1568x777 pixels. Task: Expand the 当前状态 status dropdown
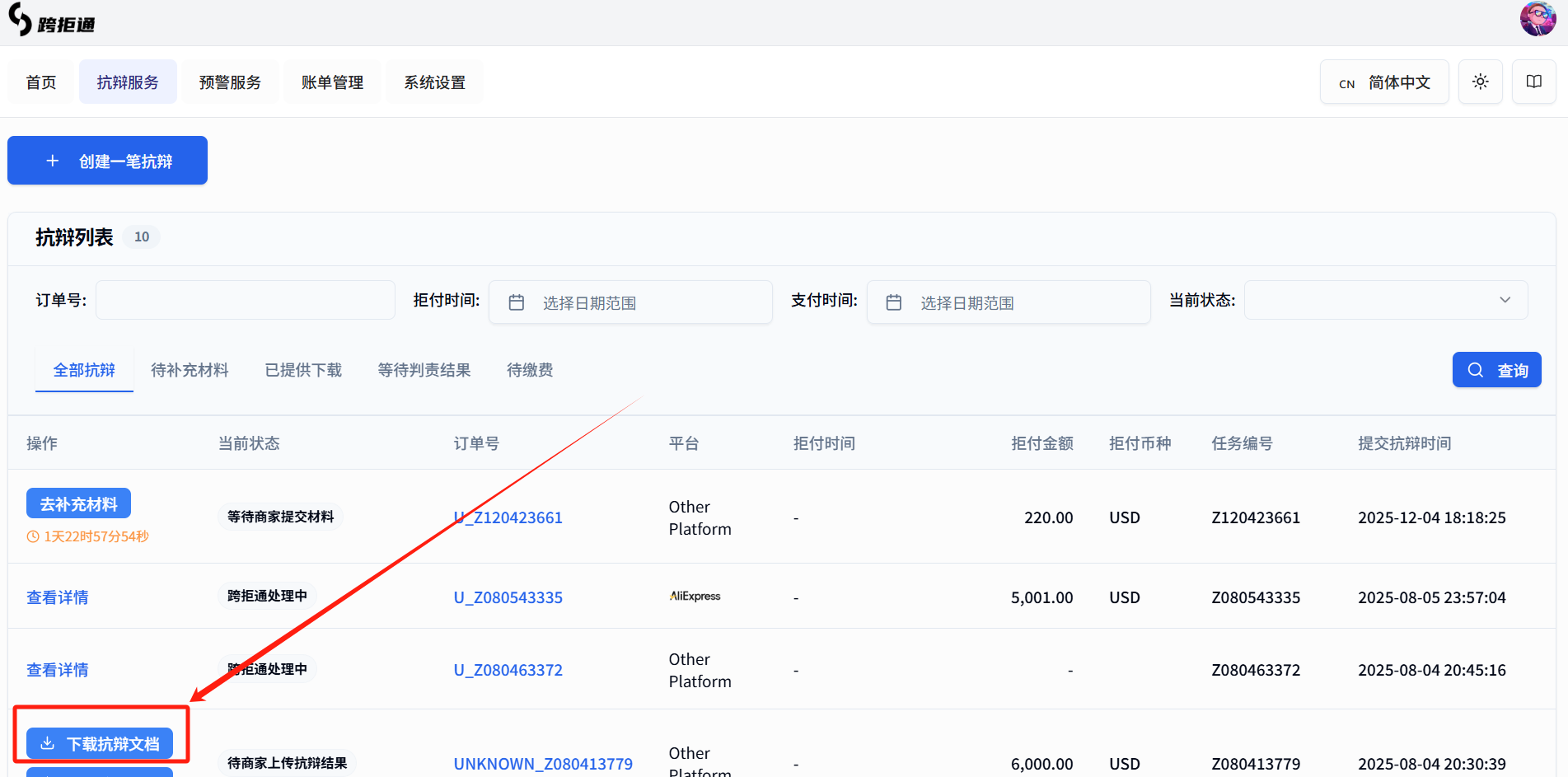tap(1386, 300)
